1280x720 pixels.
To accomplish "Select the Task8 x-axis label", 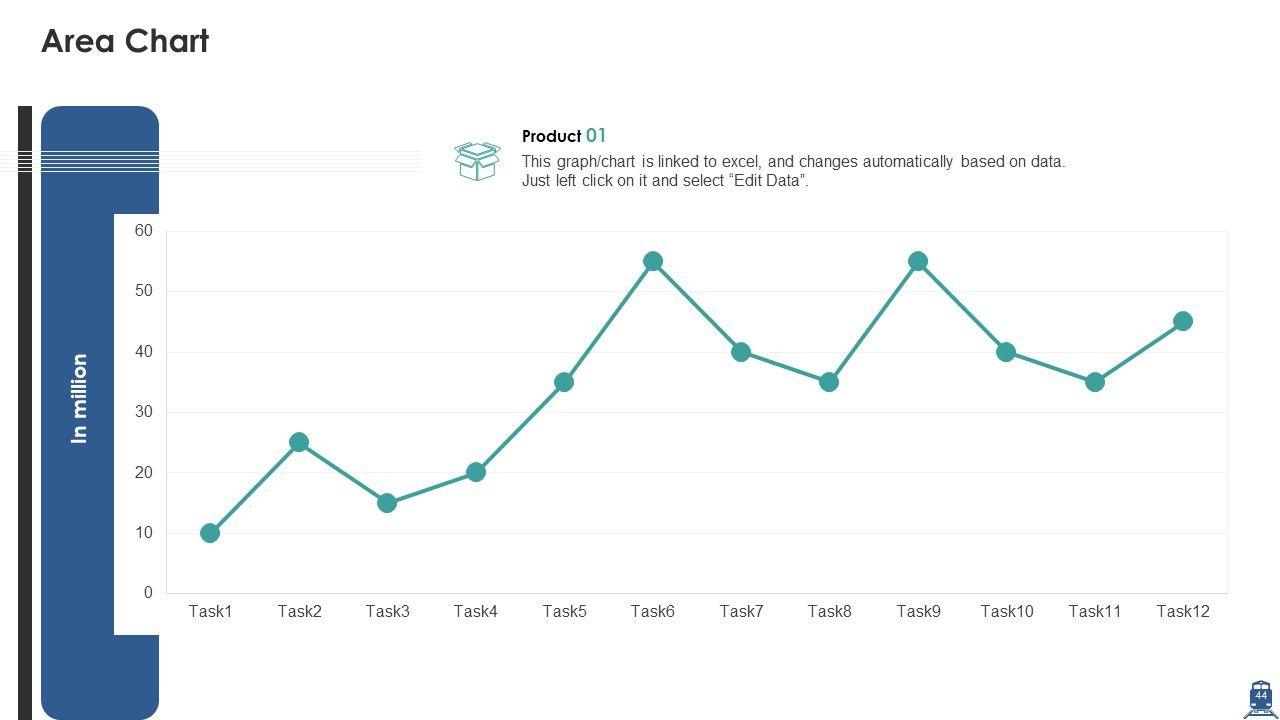I will tap(830, 611).
